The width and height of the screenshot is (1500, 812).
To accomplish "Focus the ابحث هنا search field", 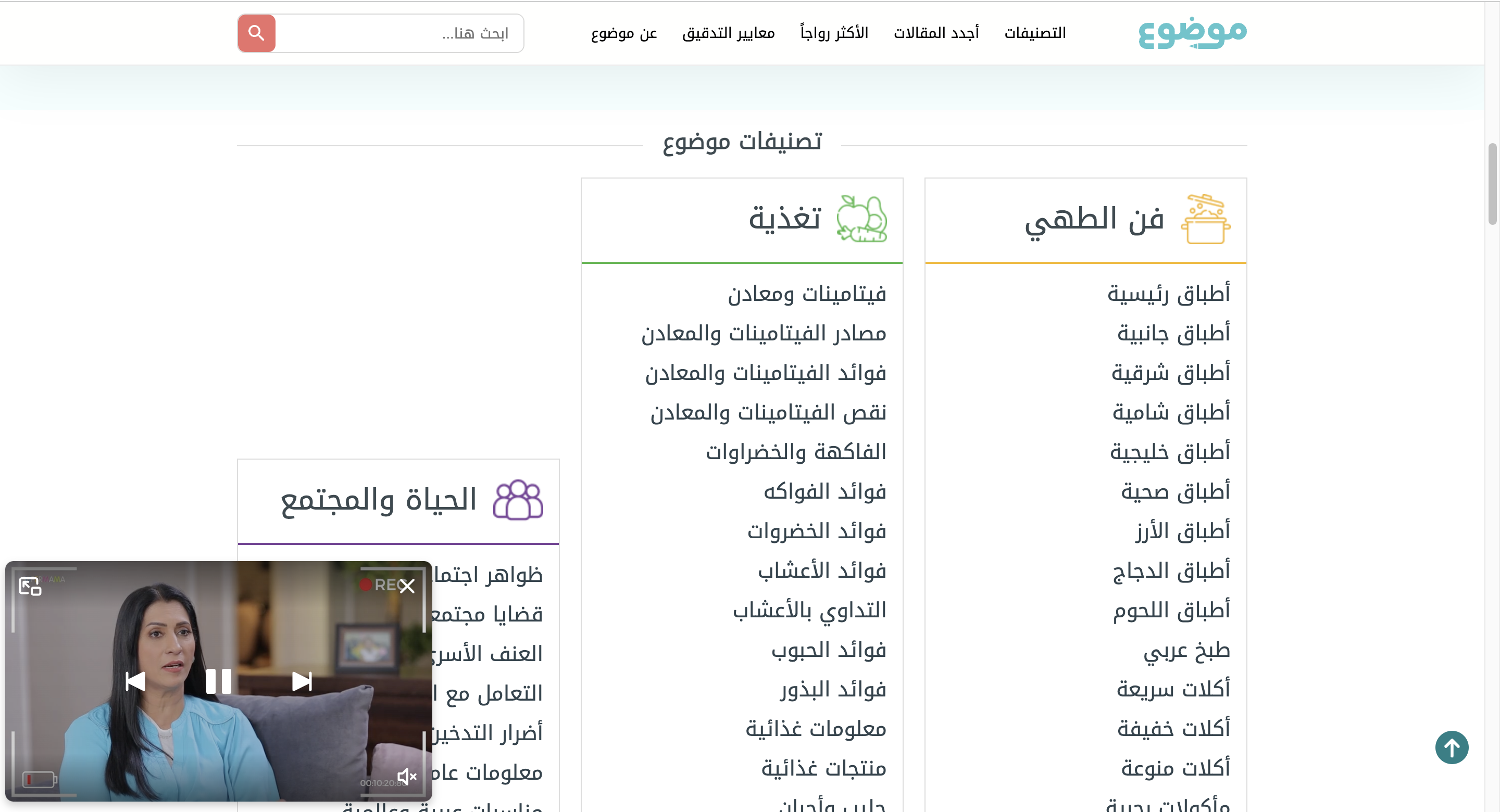I will coord(399,33).
